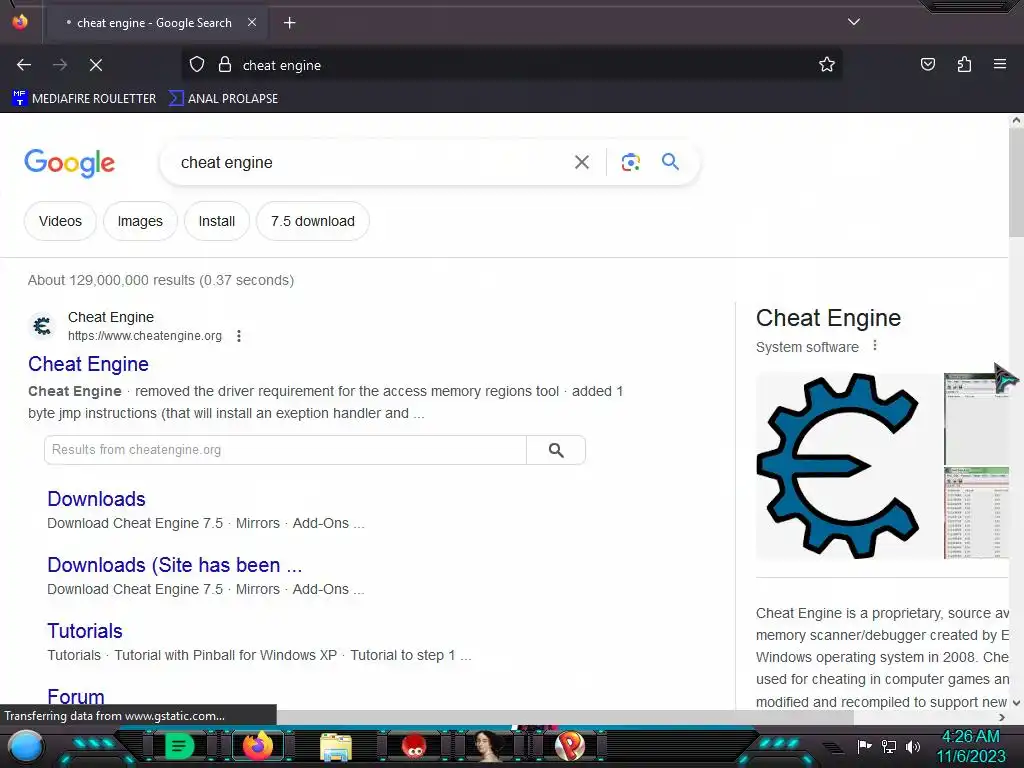1024x768 pixels.
Task: Switch to Firefox on the taskbar
Action: click(257, 746)
